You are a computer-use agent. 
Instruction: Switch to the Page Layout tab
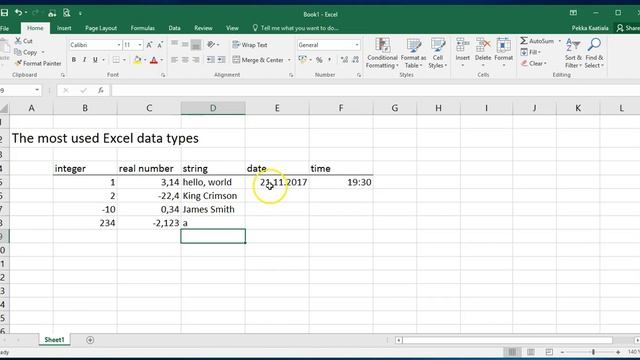click(x=101, y=28)
